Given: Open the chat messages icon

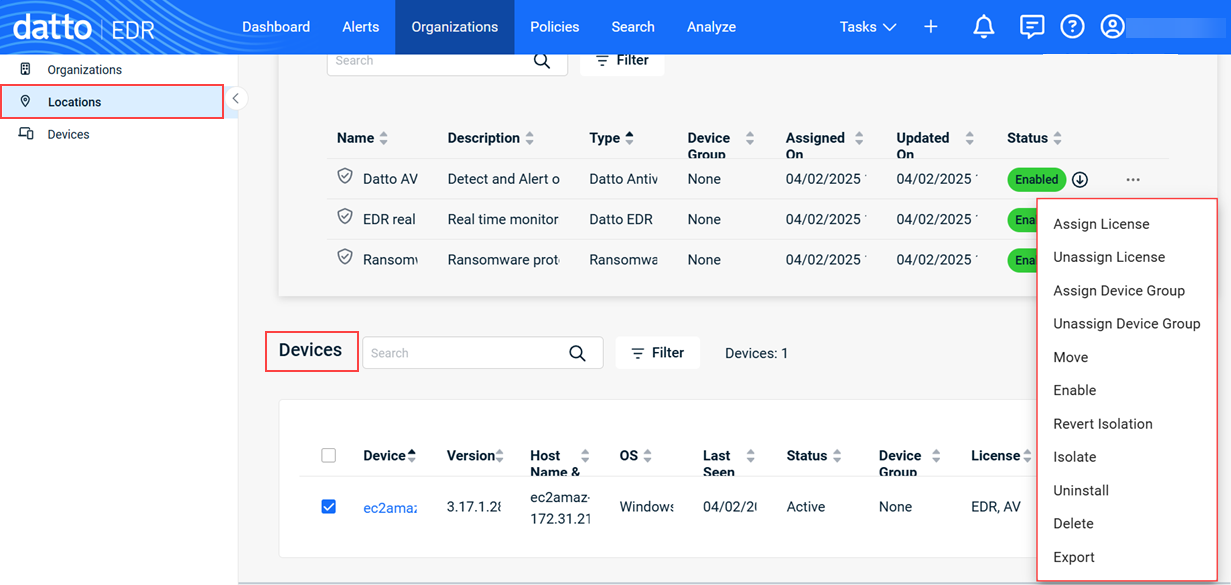Looking at the screenshot, I should point(1032,27).
